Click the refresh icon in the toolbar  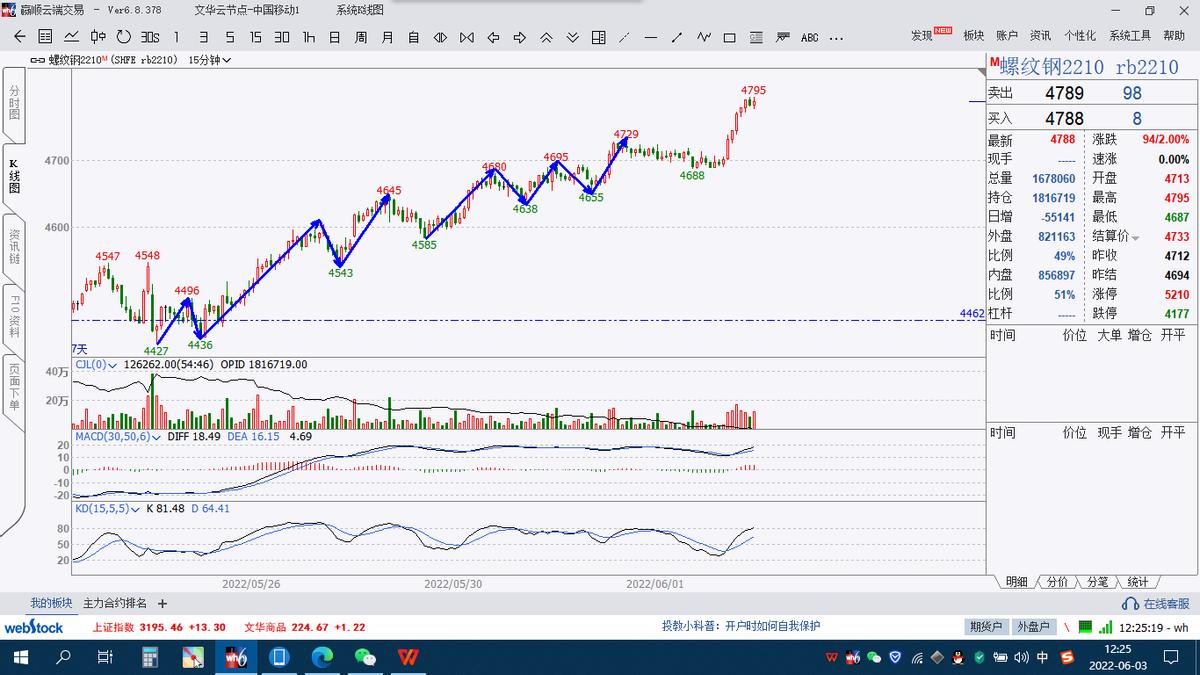coord(123,37)
